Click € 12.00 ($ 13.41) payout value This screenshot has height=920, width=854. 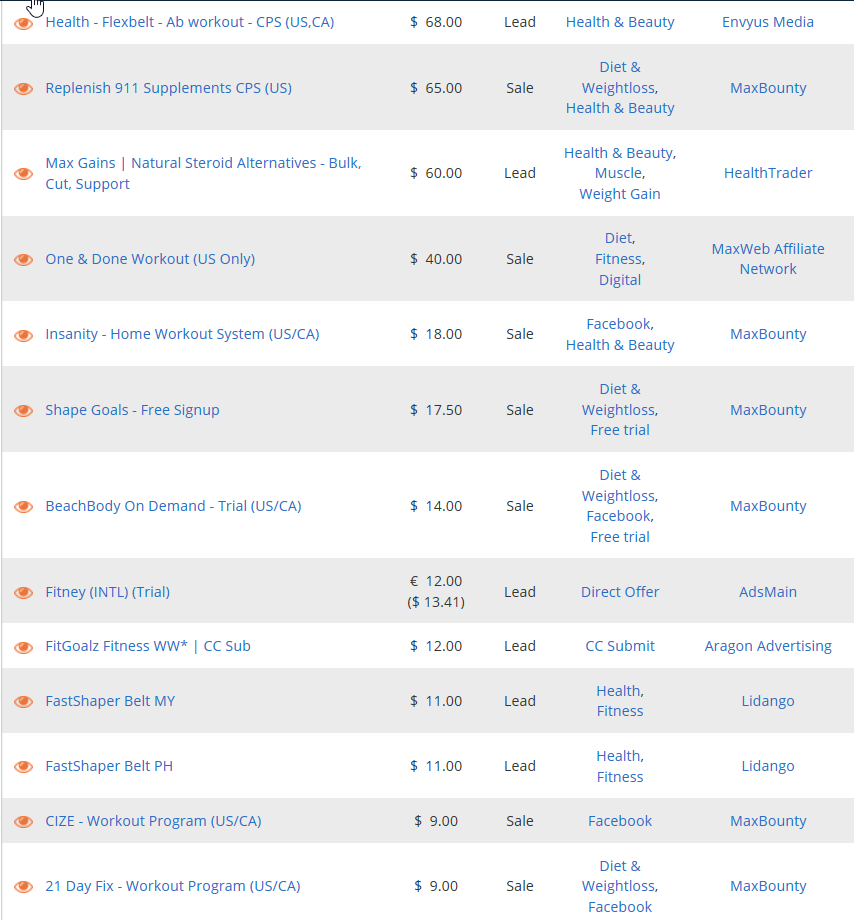436,591
